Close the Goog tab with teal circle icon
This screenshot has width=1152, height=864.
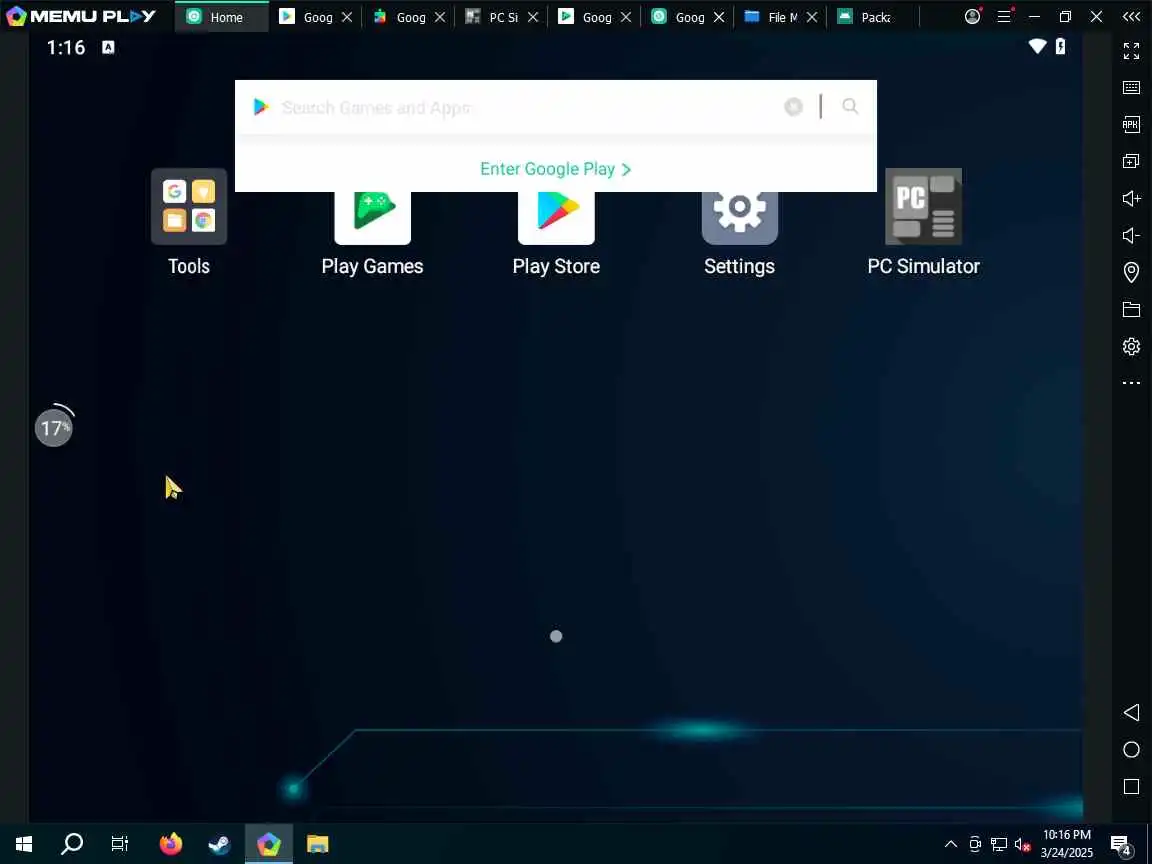coord(719,17)
